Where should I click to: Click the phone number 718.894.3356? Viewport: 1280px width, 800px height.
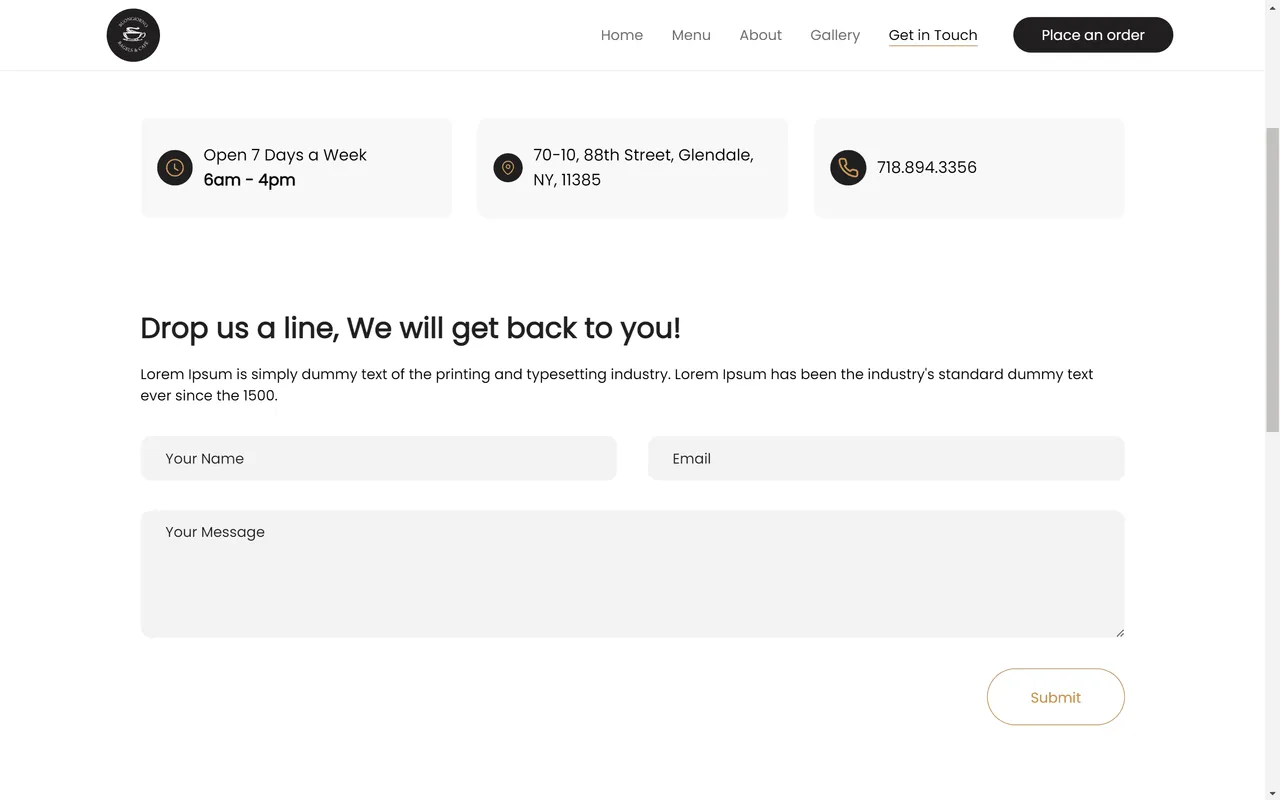pos(926,168)
